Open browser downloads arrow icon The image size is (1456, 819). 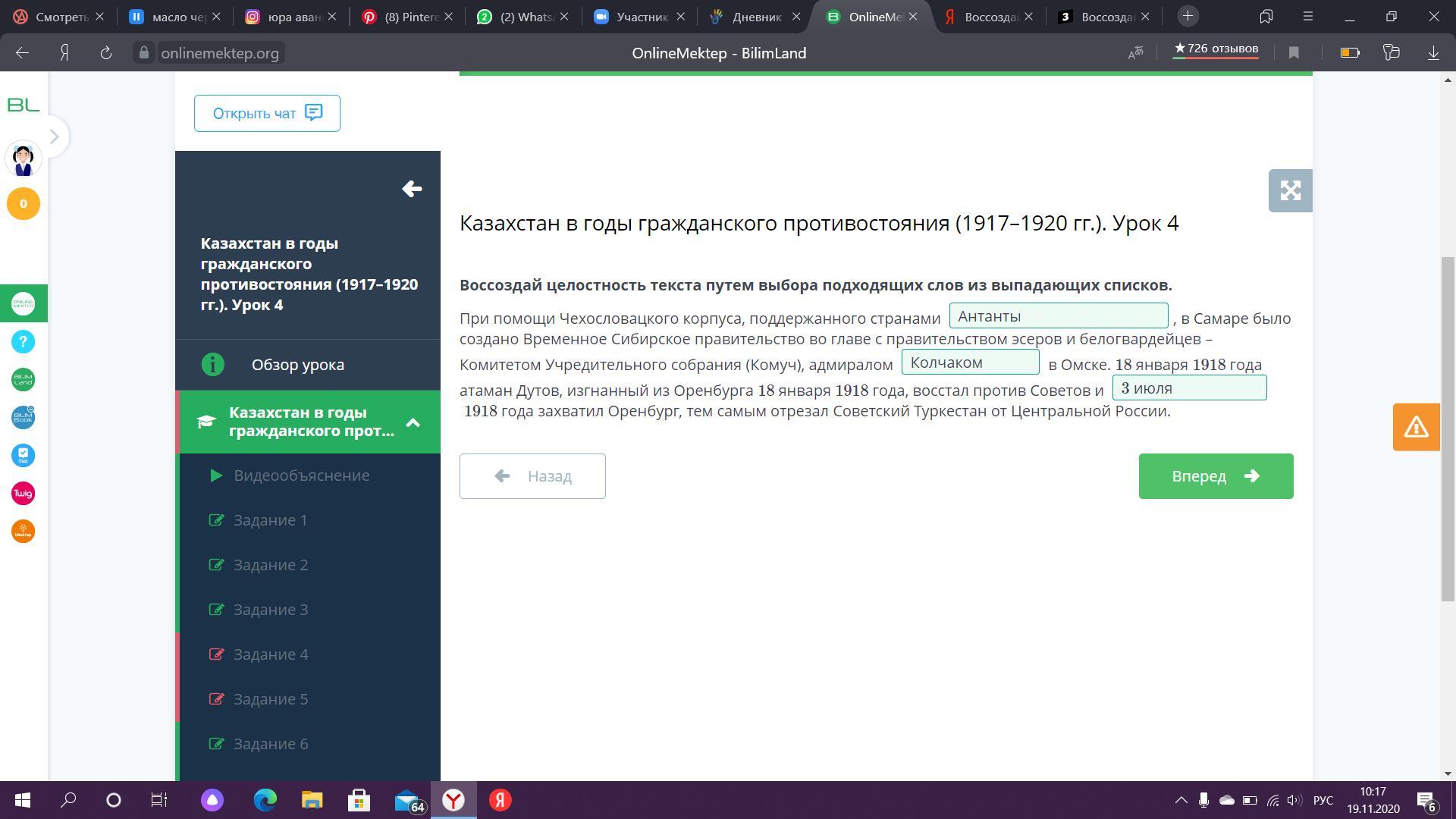(x=1433, y=53)
